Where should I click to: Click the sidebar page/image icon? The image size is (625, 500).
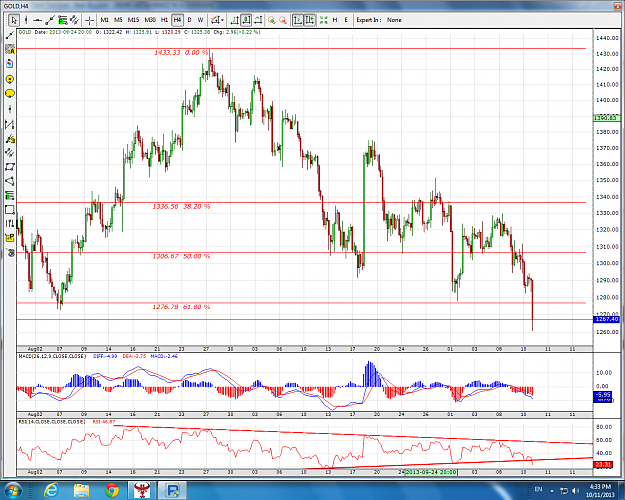coord(10,64)
